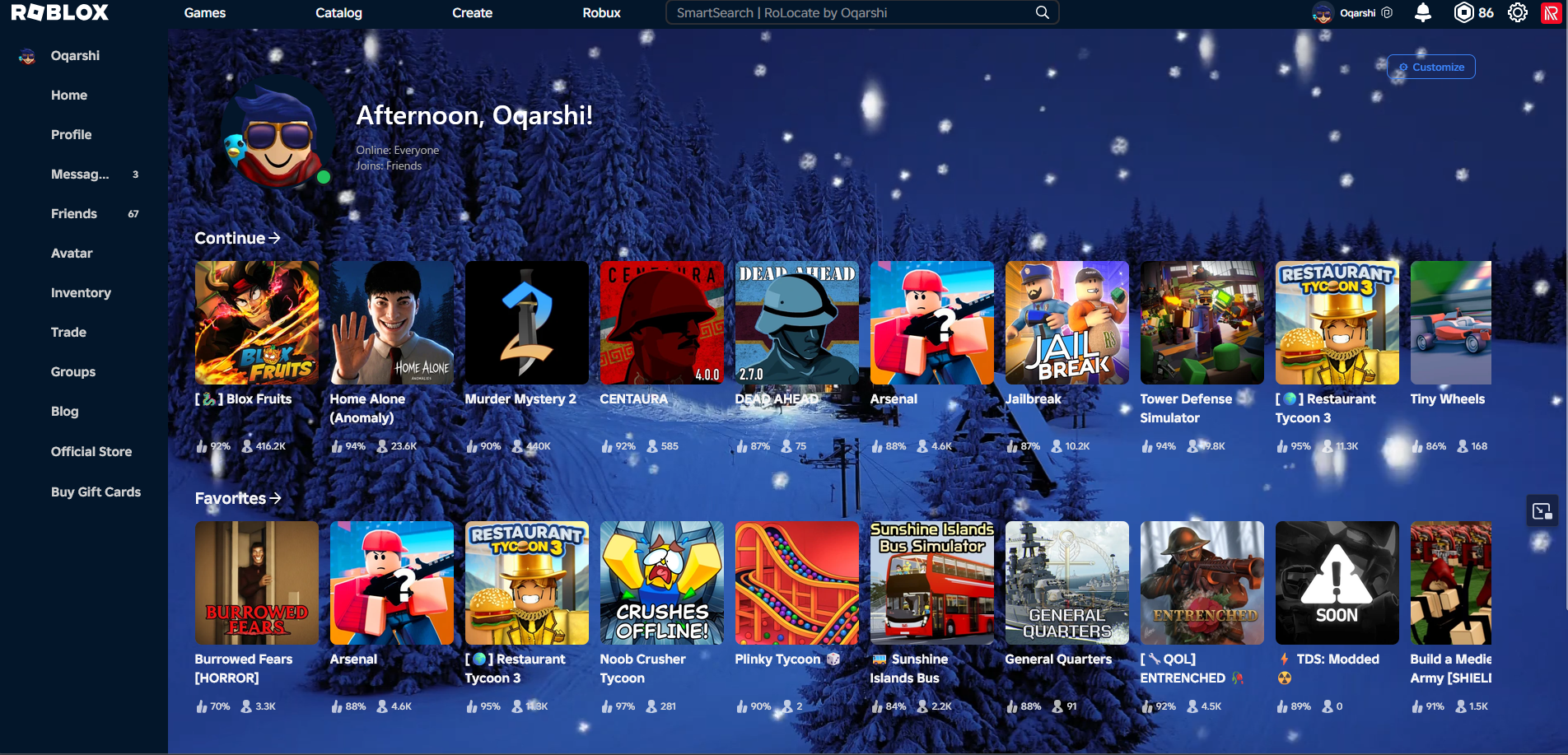1568x755 pixels.
Task: Open the Murder Mystery 2 thumbnail
Action: pos(527,323)
